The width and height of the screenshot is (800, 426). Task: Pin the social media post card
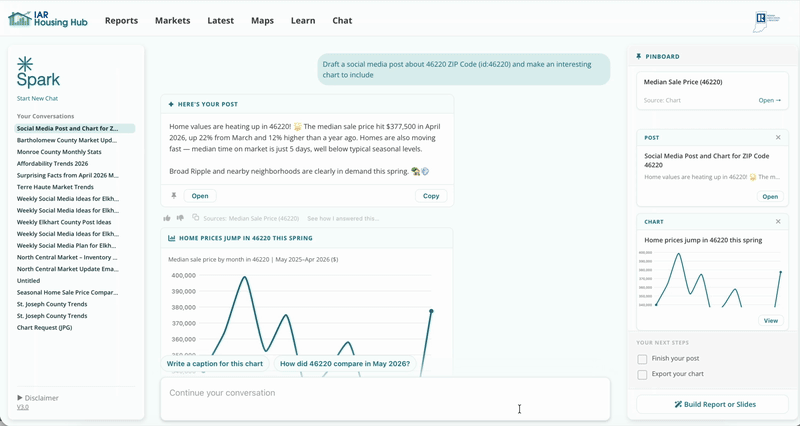tap(173, 196)
